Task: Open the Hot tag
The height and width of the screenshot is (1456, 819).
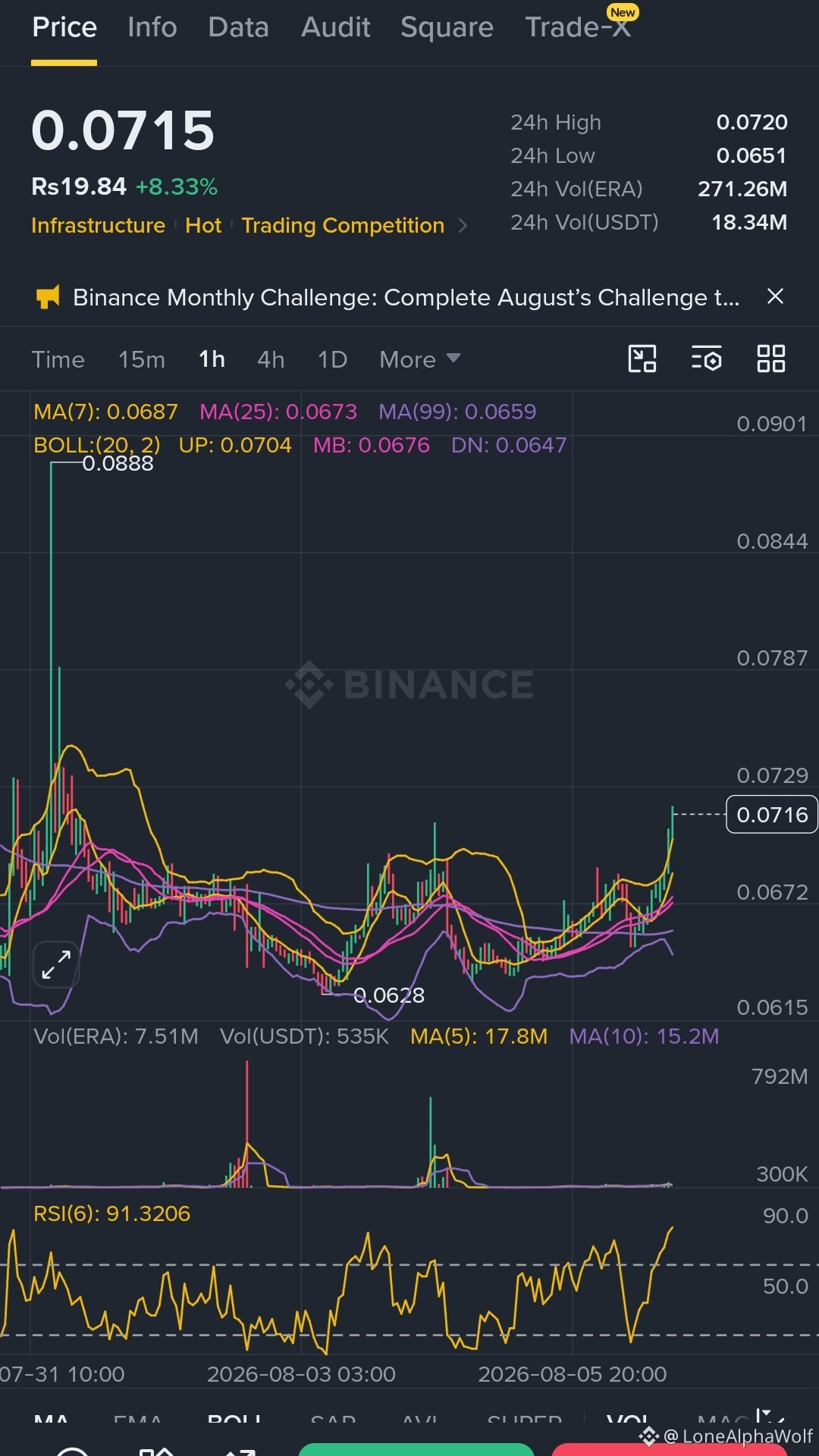Action: point(203,225)
